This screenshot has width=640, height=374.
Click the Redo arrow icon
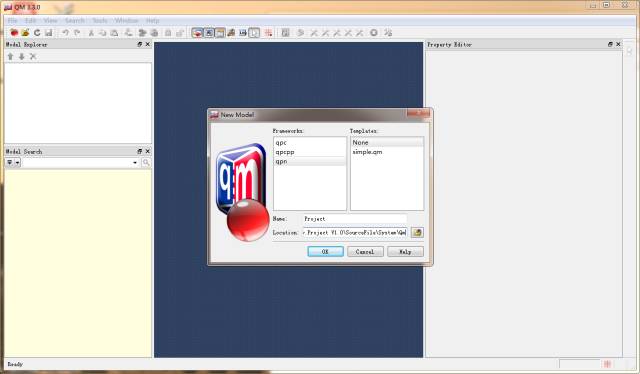point(77,33)
